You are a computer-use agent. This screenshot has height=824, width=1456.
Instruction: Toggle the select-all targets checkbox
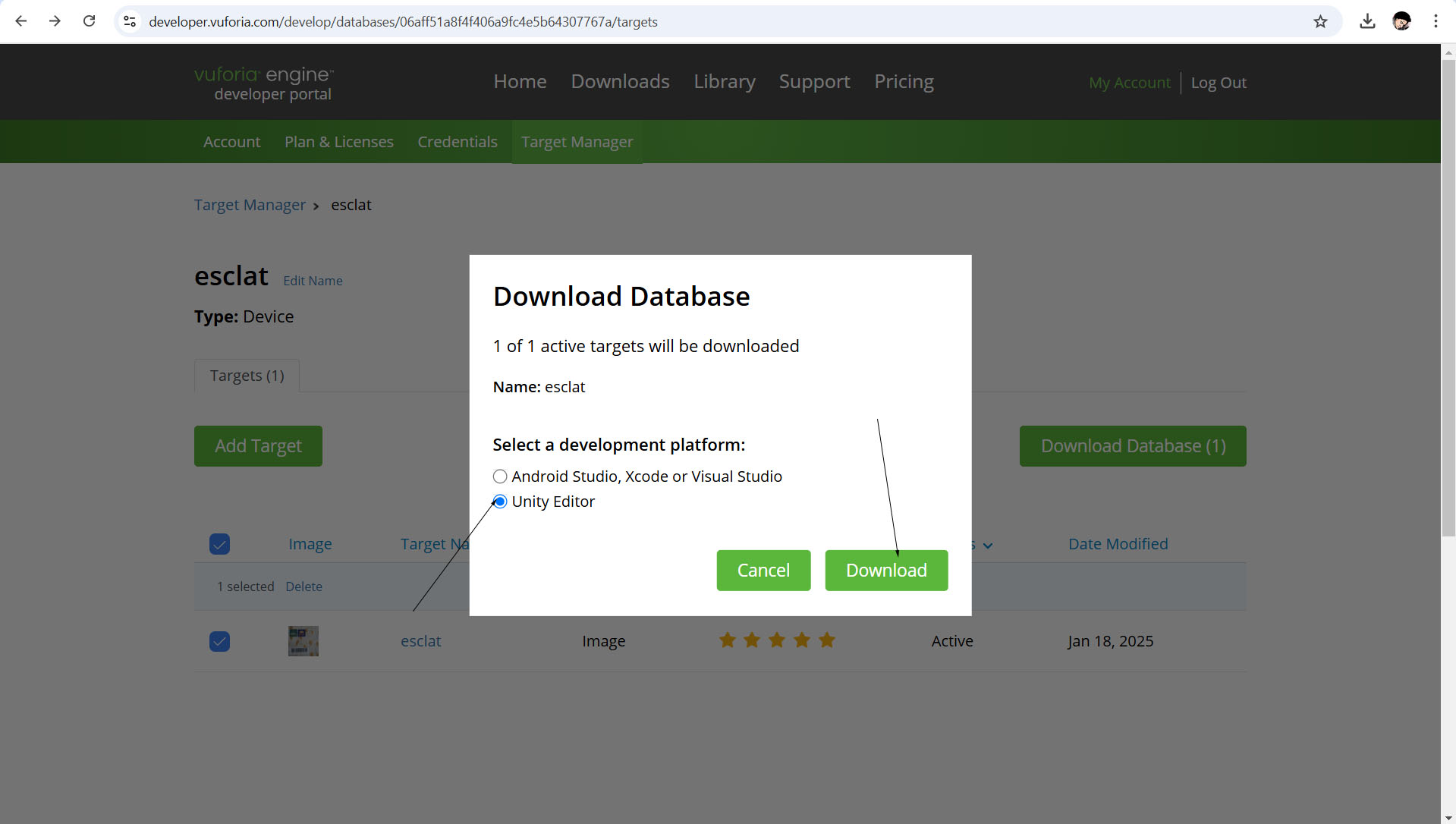pyautogui.click(x=219, y=544)
